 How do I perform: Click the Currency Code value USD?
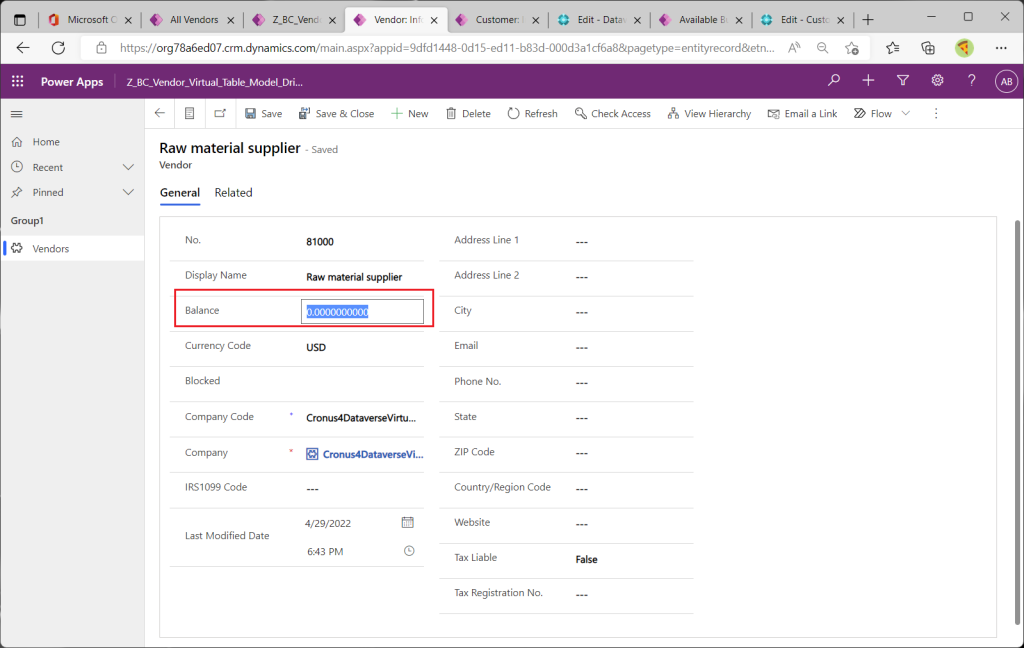click(316, 348)
